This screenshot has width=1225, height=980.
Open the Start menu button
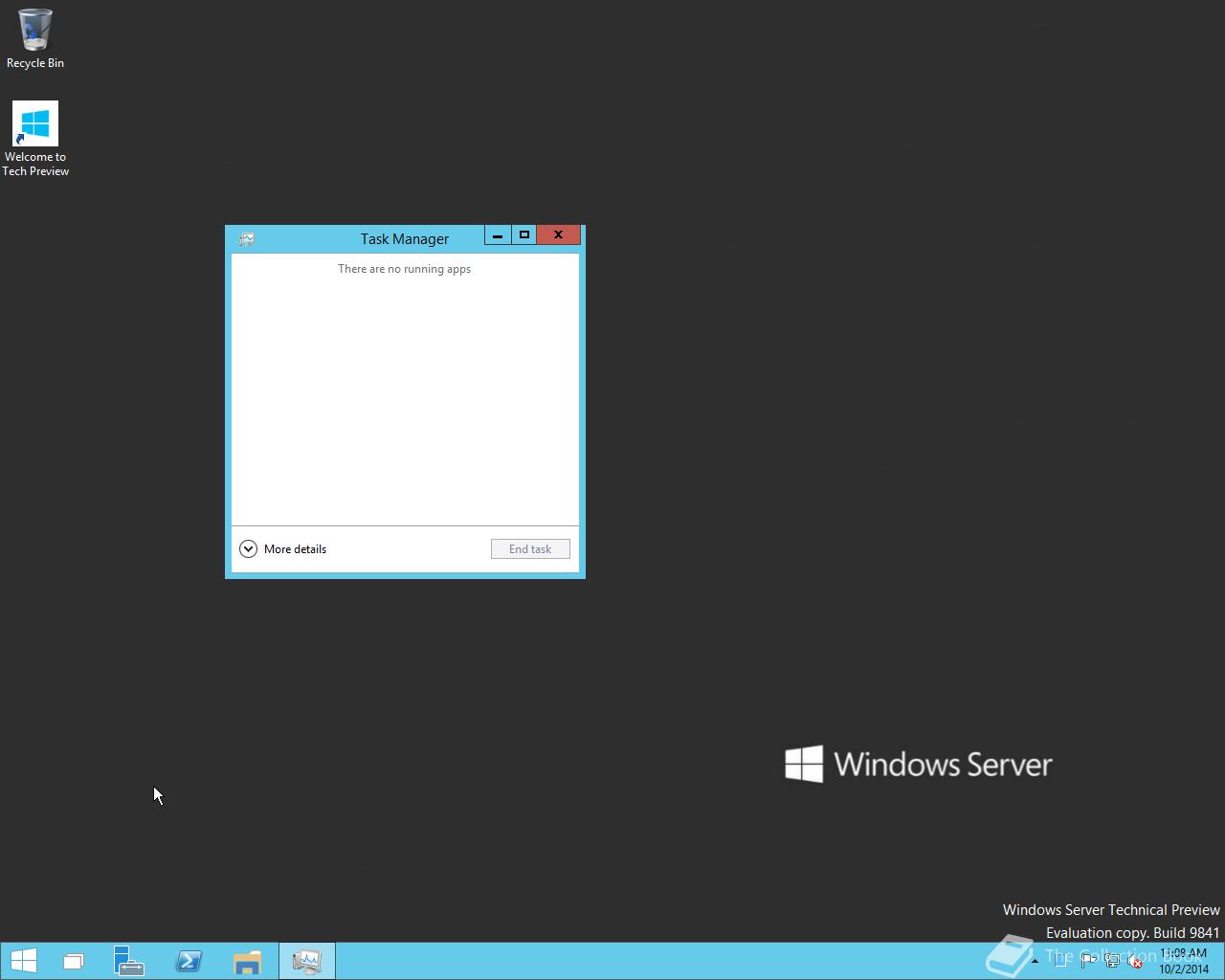[23, 961]
